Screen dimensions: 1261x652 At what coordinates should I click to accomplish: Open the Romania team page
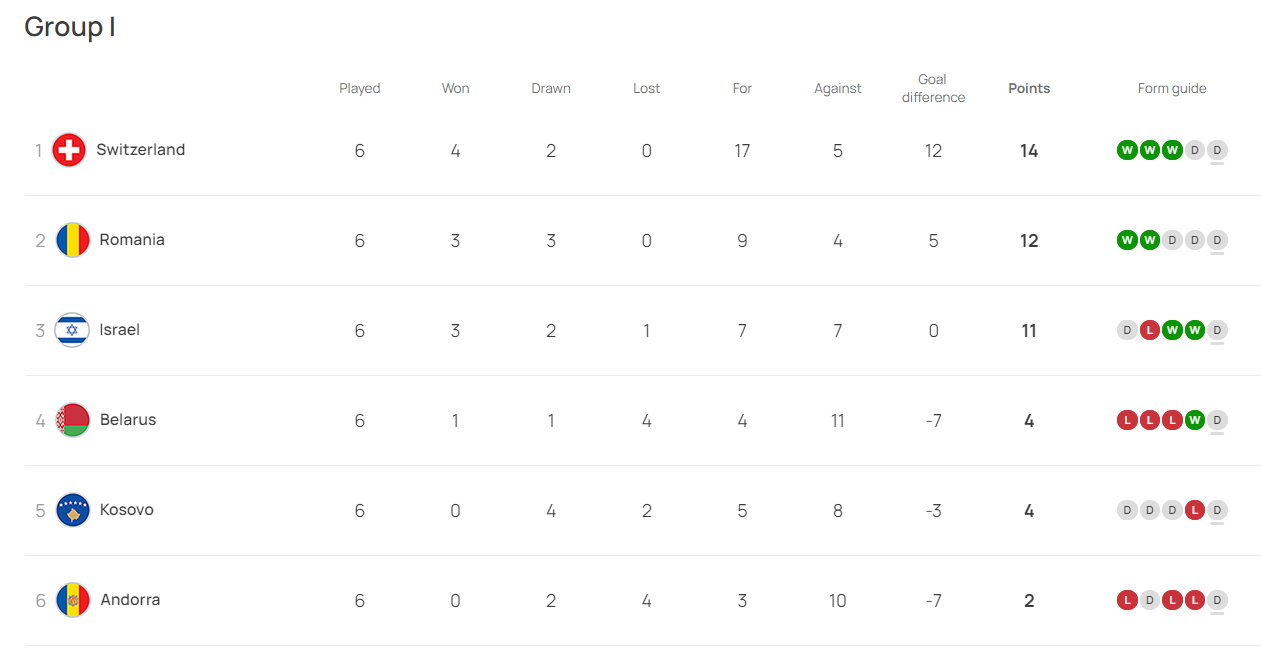[x=132, y=240]
